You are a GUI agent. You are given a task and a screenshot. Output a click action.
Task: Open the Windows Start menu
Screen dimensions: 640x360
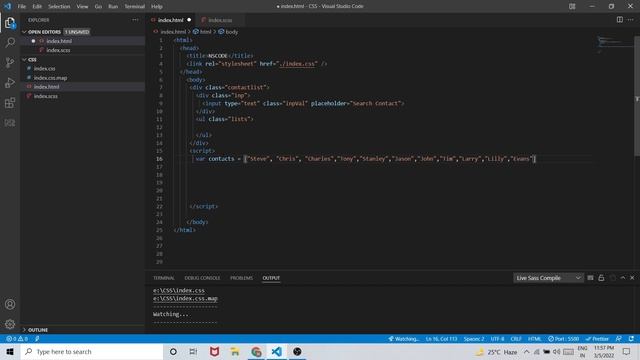pyautogui.click(x=10, y=351)
